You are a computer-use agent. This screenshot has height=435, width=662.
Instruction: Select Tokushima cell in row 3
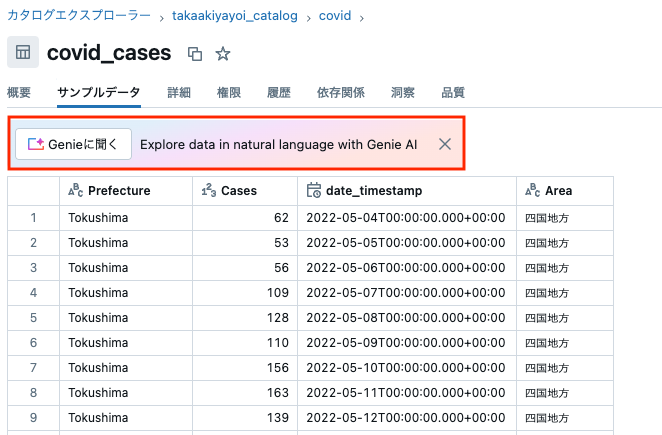pyautogui.click(x=126, y=268)
